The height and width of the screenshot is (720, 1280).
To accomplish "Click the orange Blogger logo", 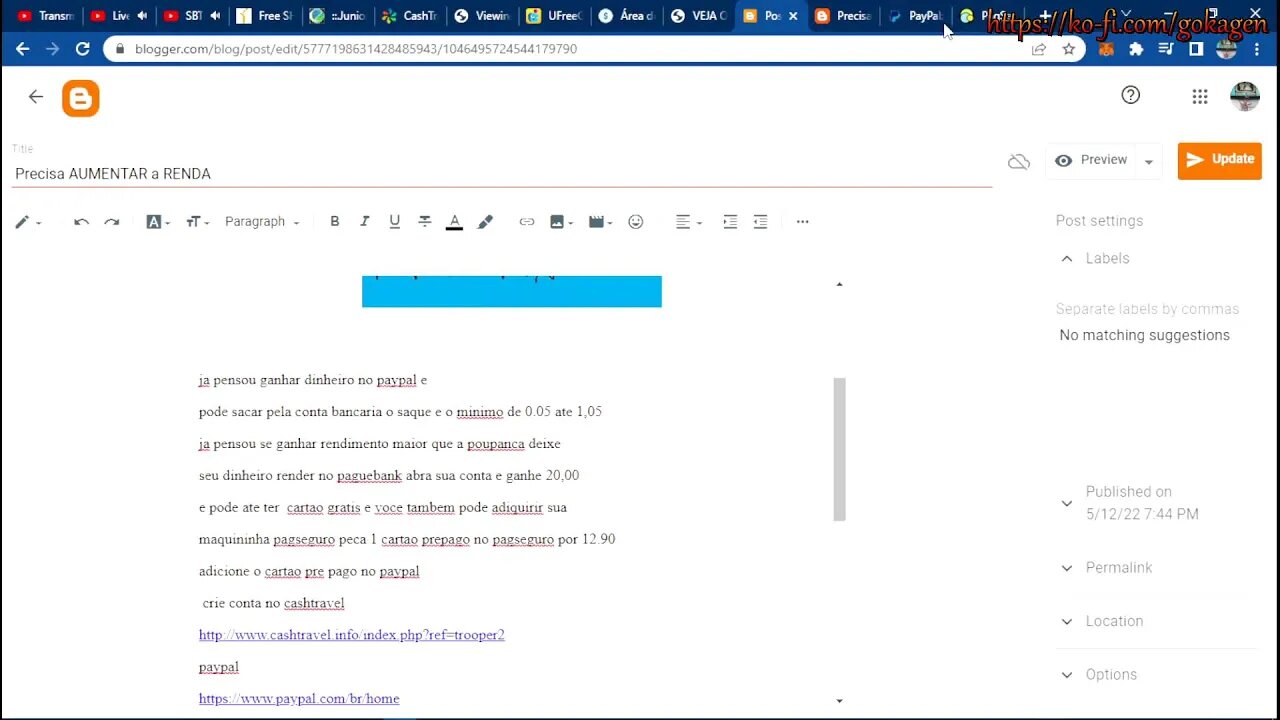I will [81, 98].
